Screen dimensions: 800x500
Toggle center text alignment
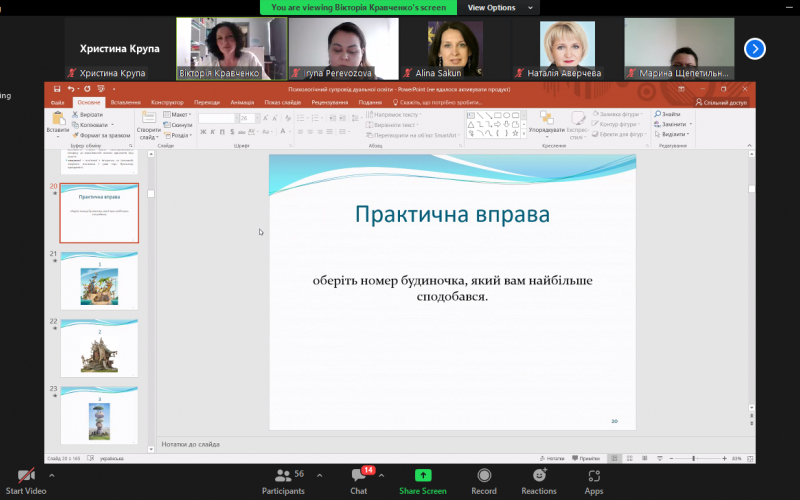(310, 132)
